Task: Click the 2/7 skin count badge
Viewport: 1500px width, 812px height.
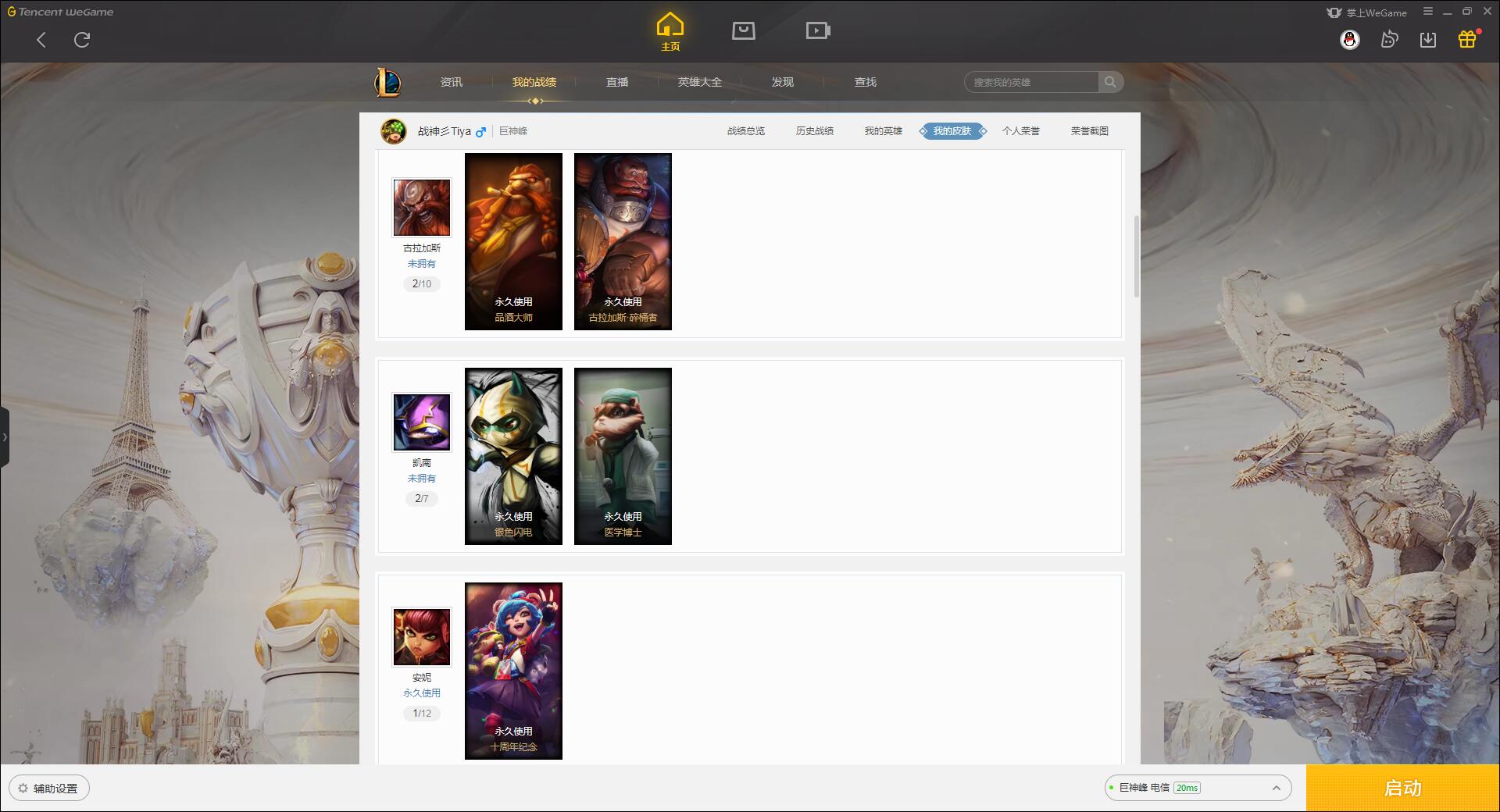Action: 422,499
